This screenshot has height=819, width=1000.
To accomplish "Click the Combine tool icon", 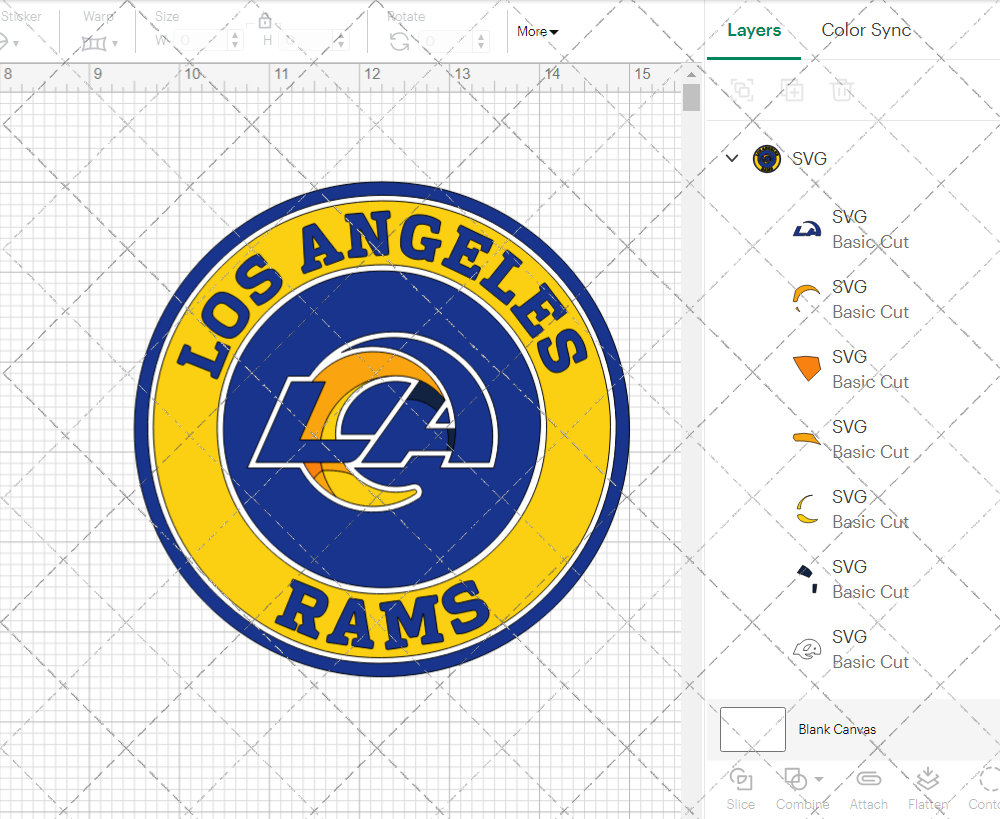I will (795, 779).
